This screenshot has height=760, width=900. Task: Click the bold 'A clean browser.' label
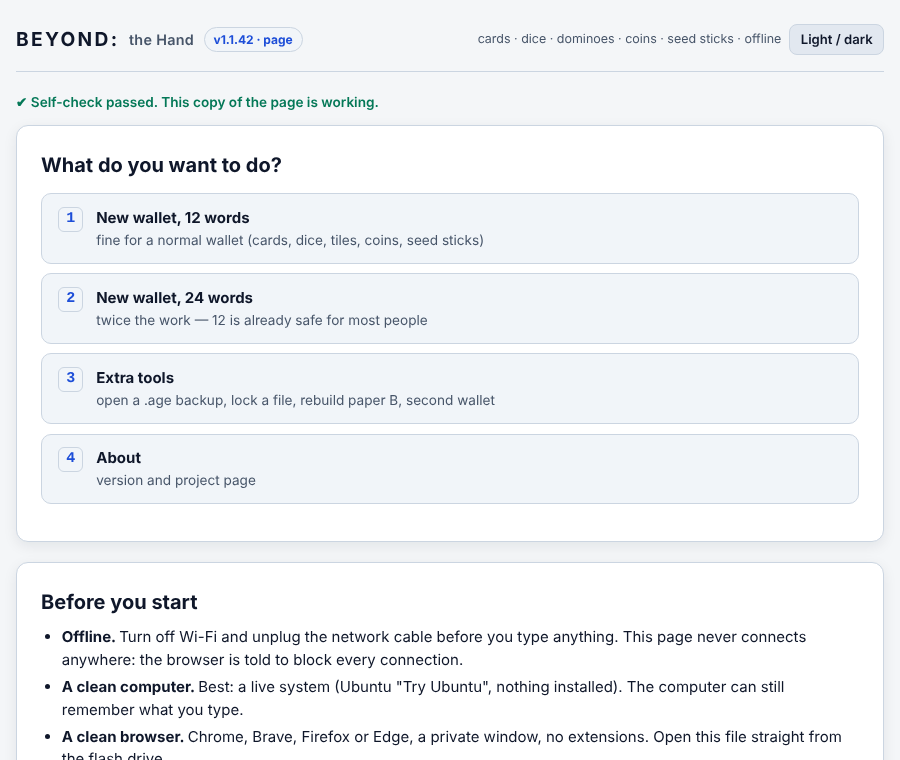click(123, 737)
